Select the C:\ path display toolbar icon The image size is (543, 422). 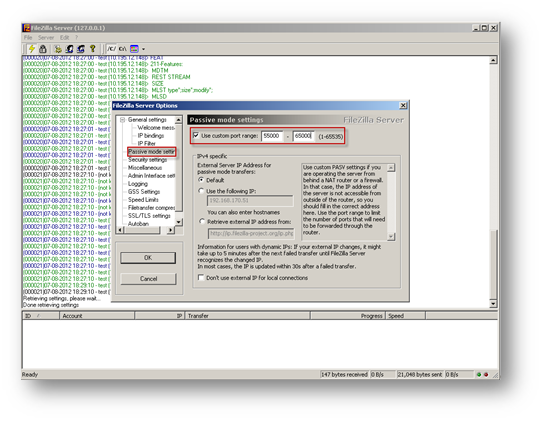point(123,49)
